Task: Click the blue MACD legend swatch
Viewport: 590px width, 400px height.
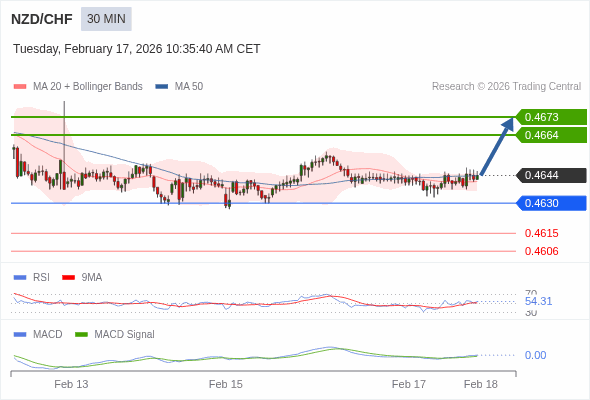Action: pos(20,335)
